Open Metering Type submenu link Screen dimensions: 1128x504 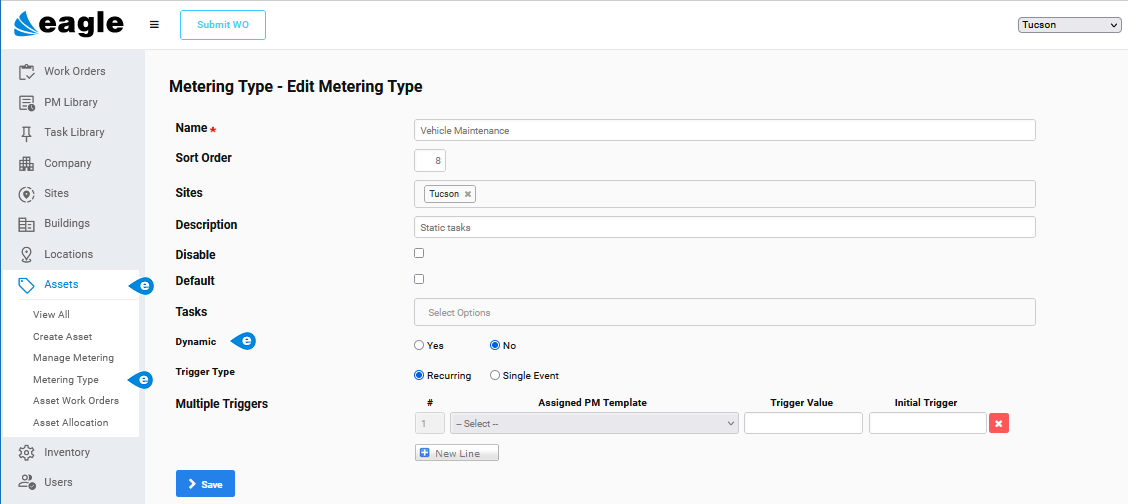65,380
